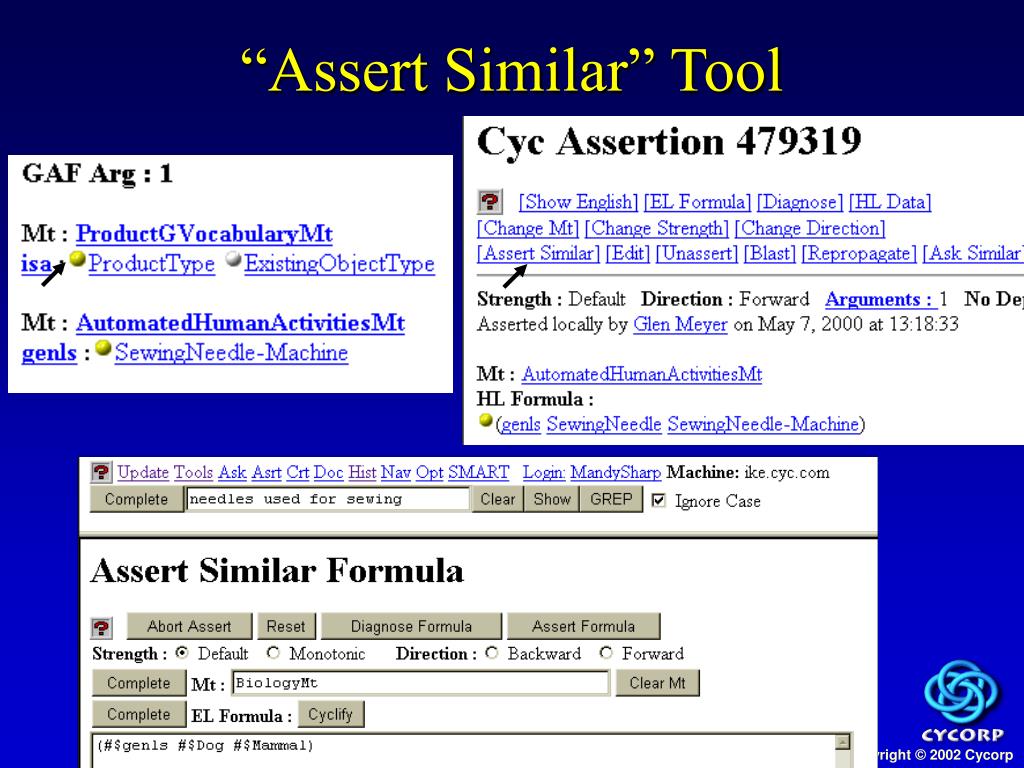Open the Tools menu link
The height and width of the screenshot is (768, 1024).
(x=193, y=472)
